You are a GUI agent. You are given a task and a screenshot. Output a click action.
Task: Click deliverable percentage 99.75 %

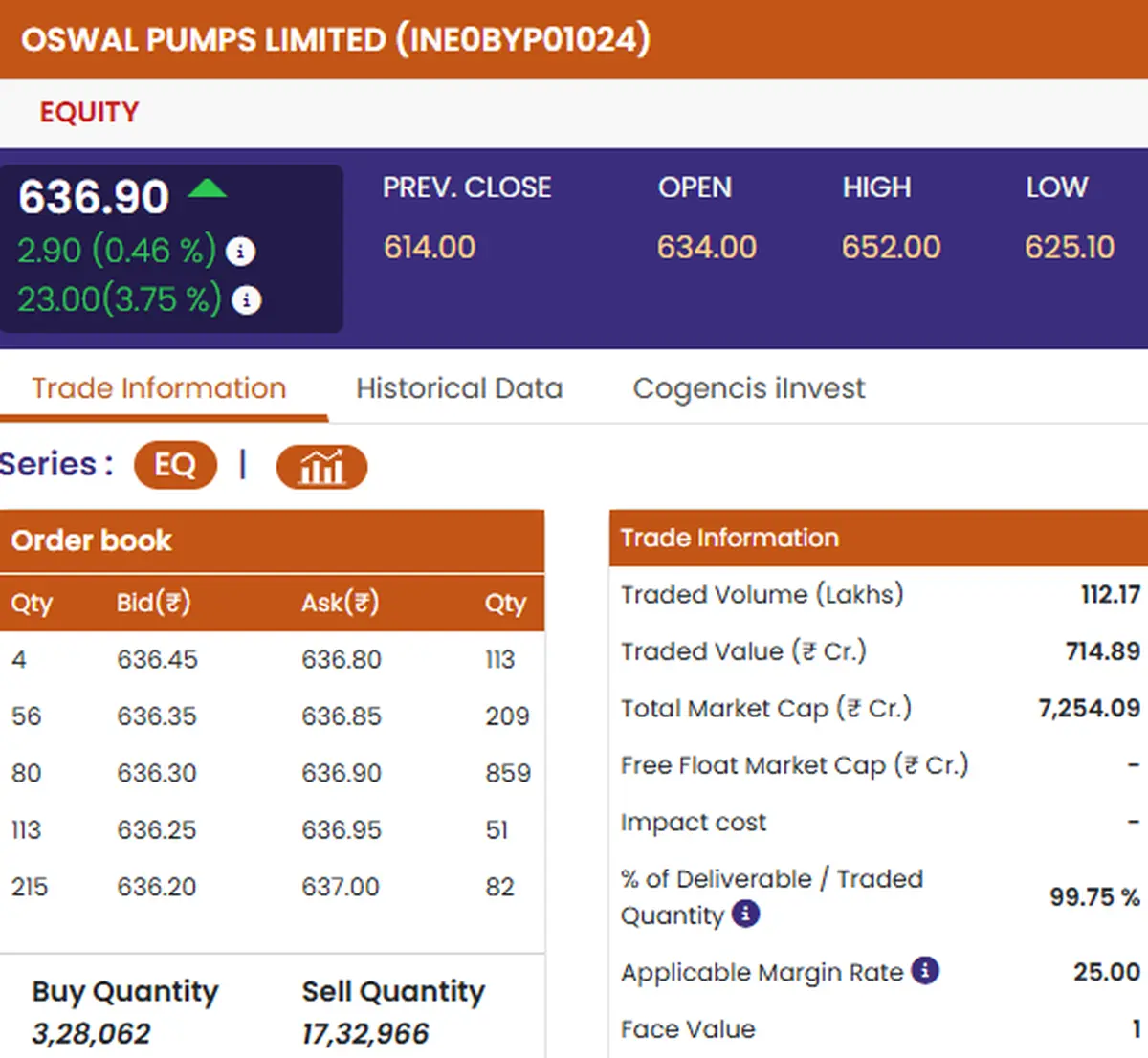click(x=1094, y=896)
